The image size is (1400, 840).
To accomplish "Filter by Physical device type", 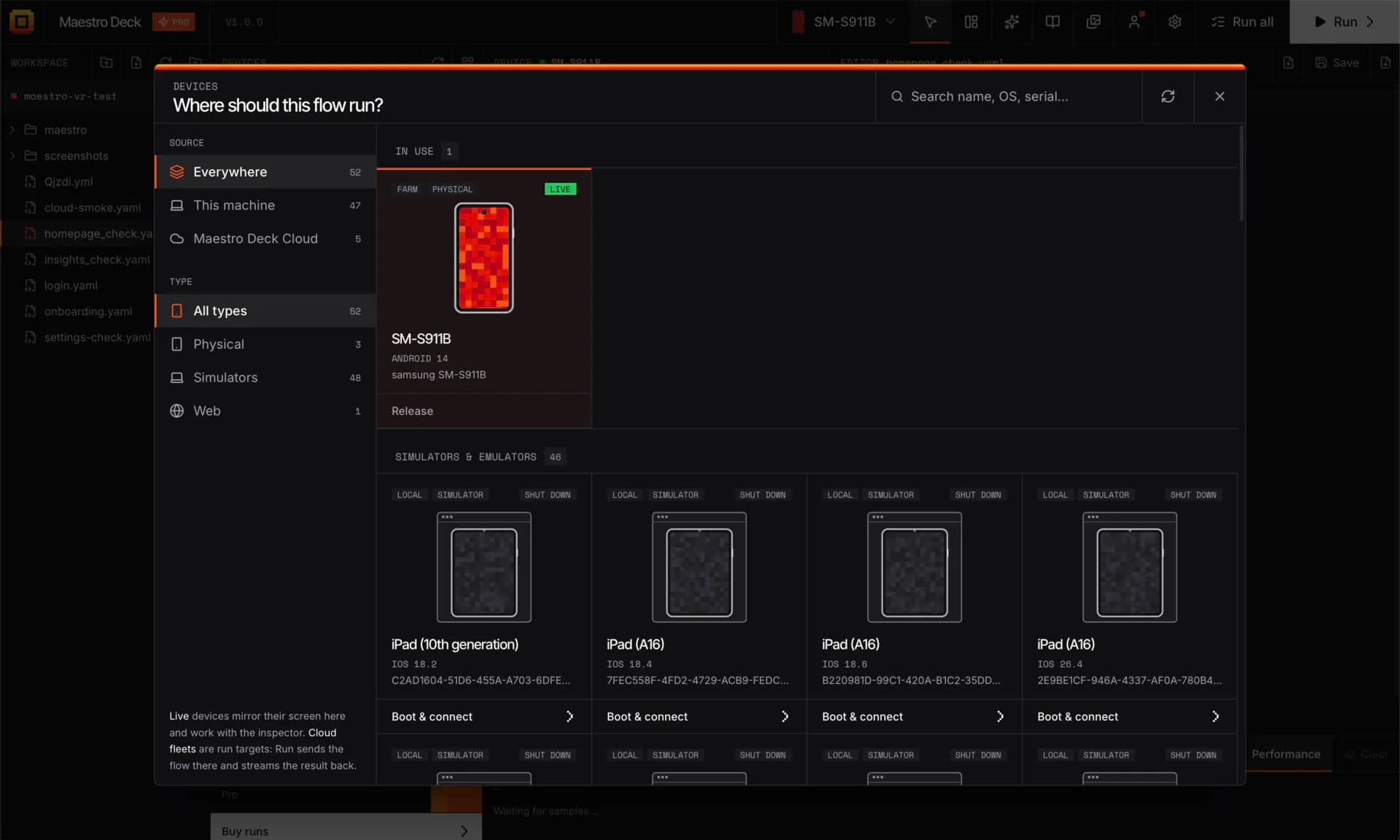I will coord(265,344).
